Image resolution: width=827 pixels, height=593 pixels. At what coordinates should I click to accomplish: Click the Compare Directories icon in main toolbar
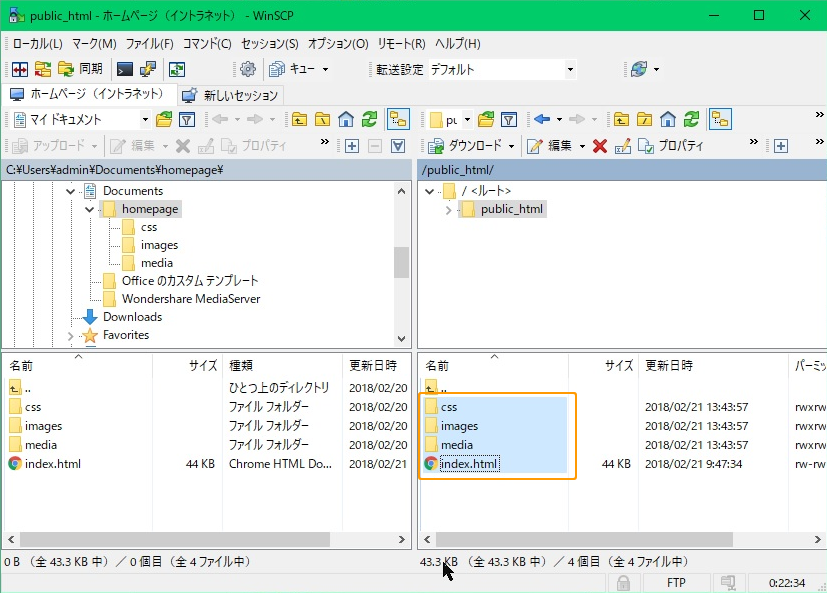tap(20, 69)
